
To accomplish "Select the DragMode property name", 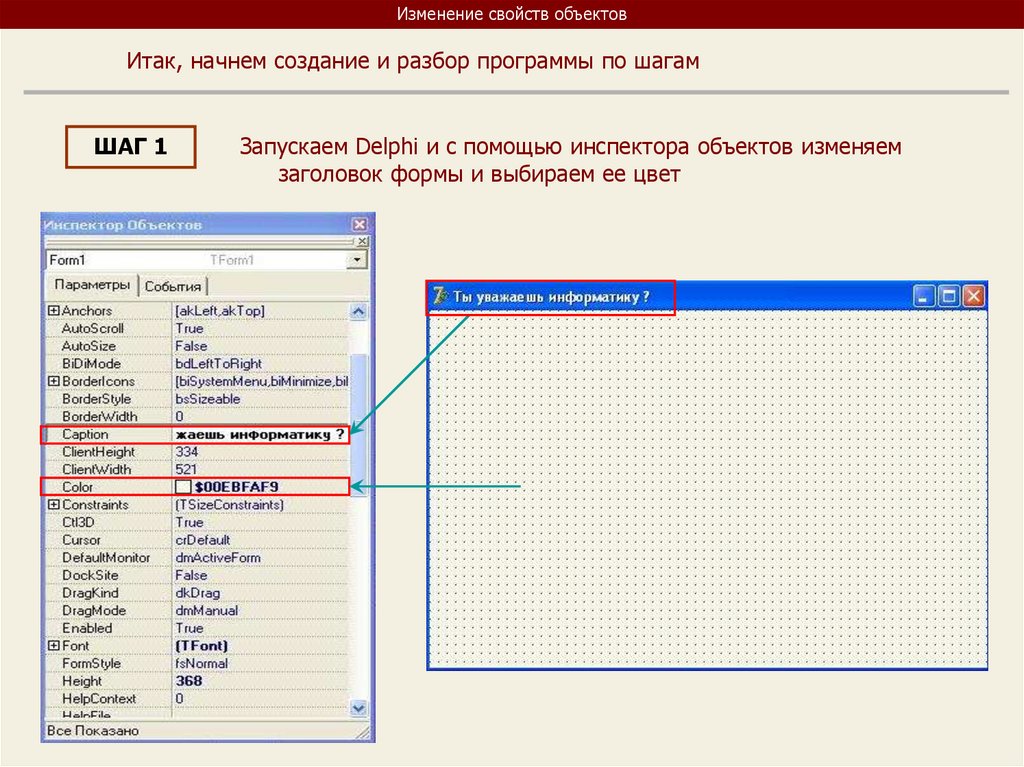I will coord(94,611).
